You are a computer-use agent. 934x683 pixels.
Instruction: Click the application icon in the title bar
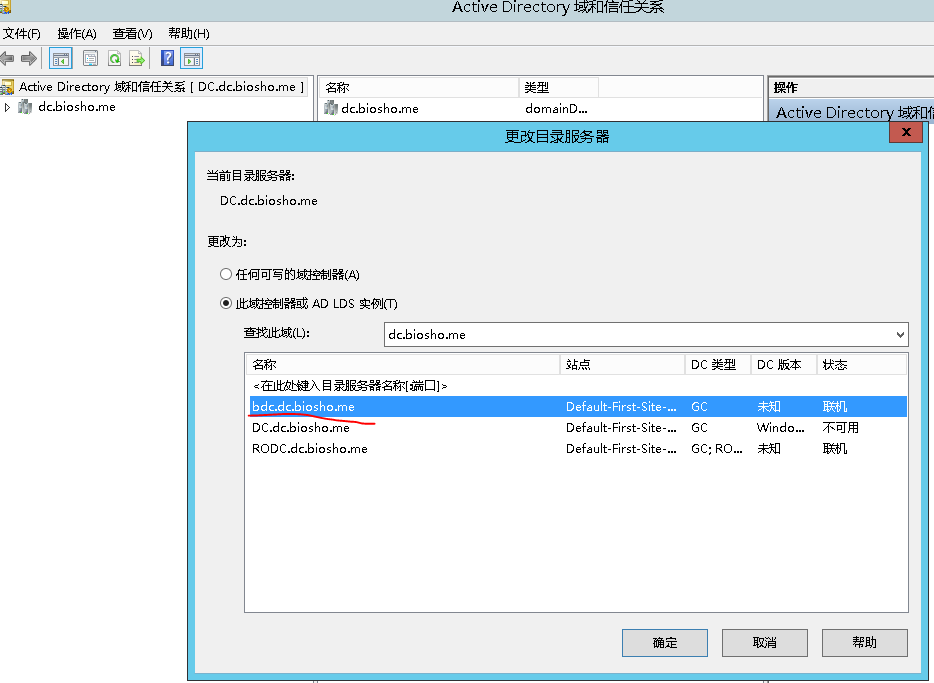[5, 7]
